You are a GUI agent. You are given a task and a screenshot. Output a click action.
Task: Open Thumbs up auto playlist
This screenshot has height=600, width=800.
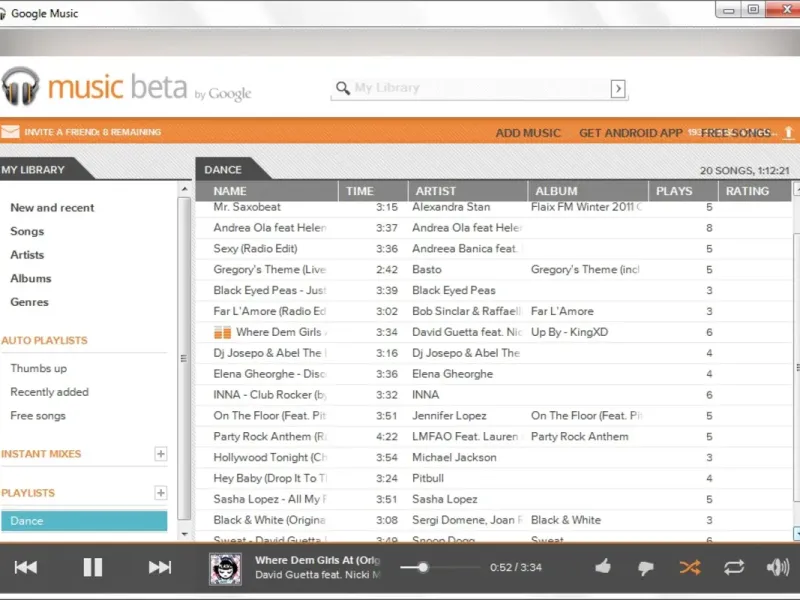click(38, 368)
